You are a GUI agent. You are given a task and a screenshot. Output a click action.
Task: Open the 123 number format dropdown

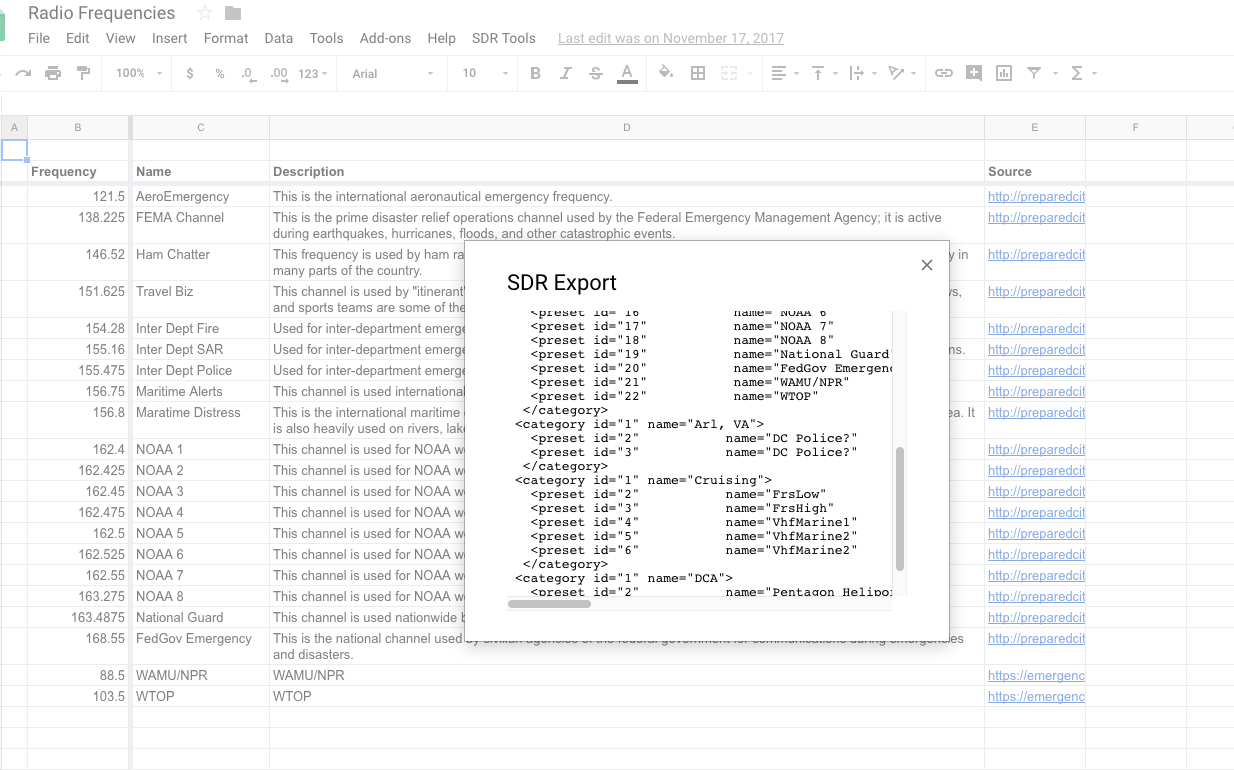click(313, 73)
